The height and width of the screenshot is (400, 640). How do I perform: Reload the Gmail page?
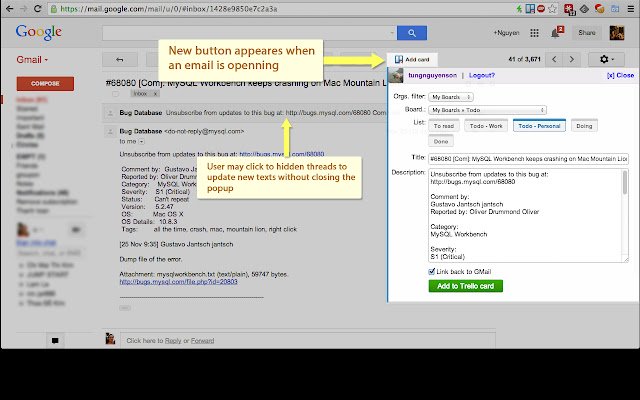[38, 9]
